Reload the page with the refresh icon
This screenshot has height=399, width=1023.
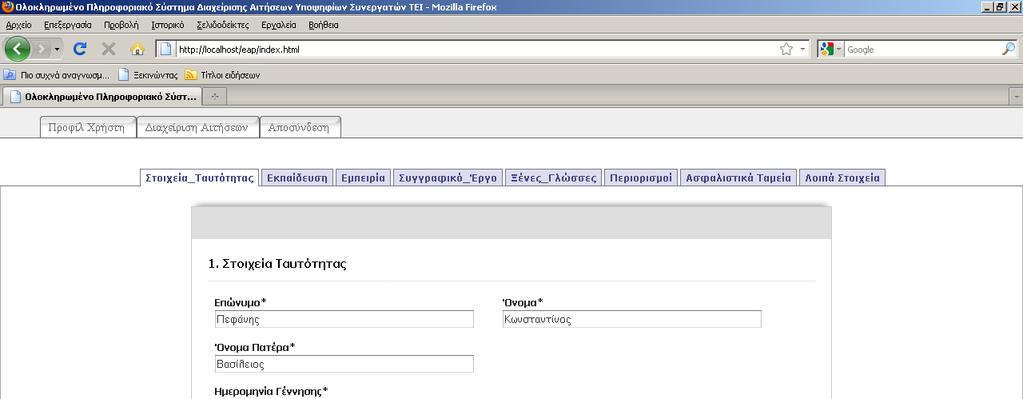pos(80,49)
